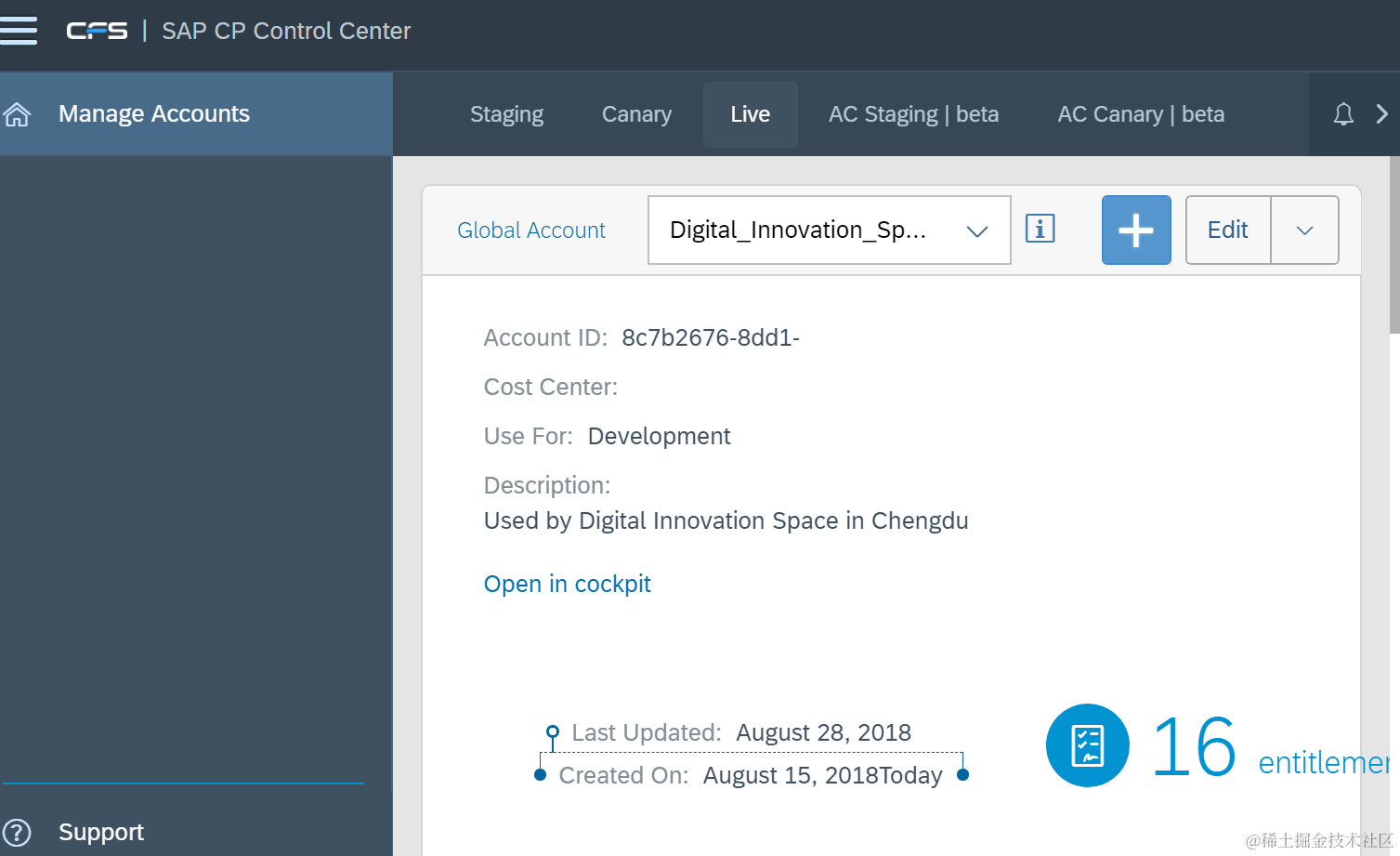Open the hamburger navigation menu
Viewport: 1400px width, 856px height.
[19, 31]
